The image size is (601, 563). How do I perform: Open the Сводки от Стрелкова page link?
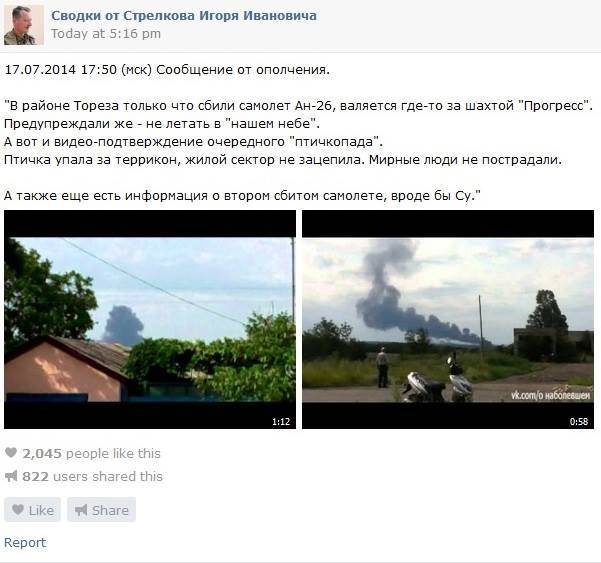[184, 16]
